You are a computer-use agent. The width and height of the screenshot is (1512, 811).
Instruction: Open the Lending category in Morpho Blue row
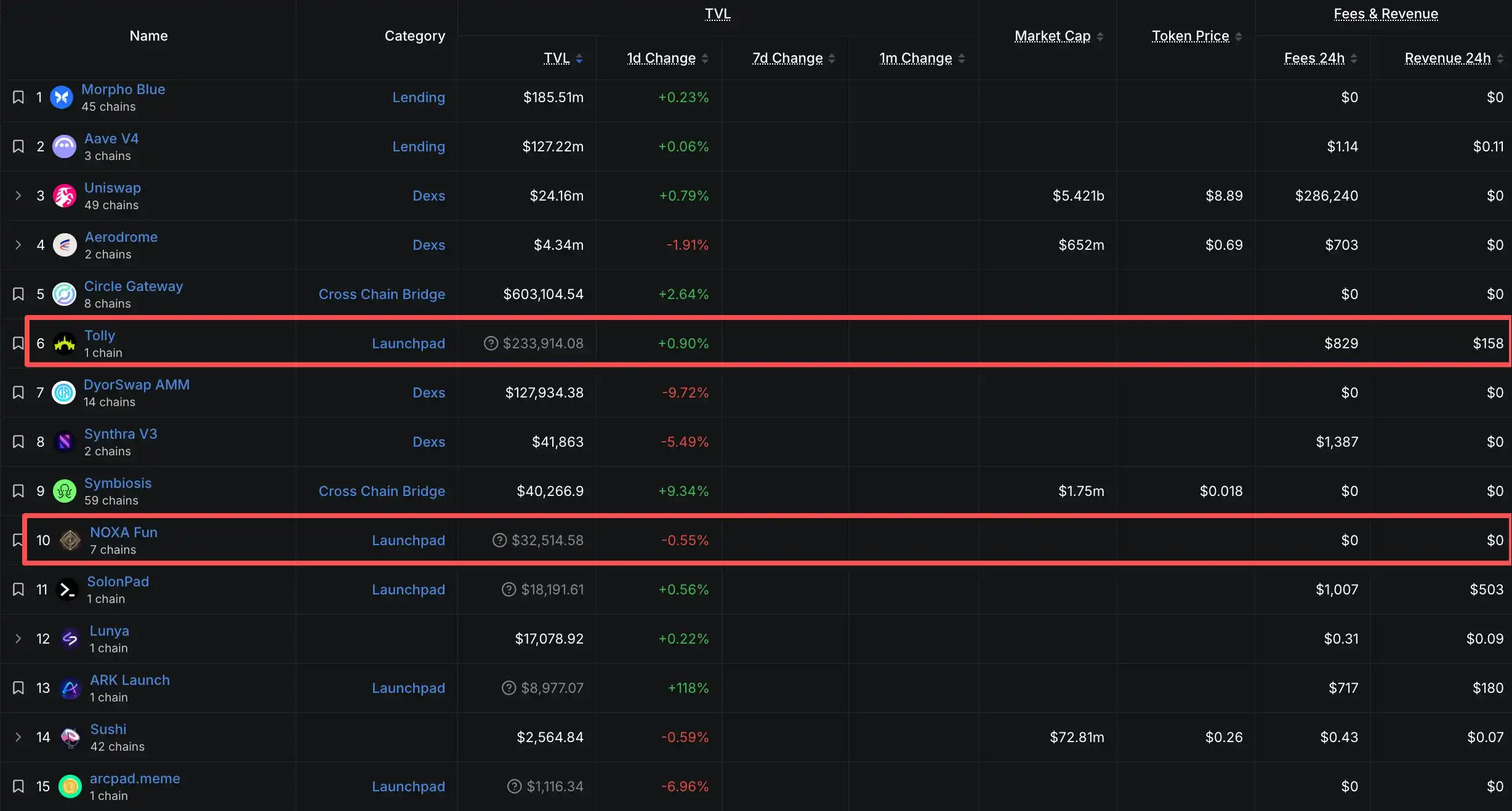coord(419,97)
